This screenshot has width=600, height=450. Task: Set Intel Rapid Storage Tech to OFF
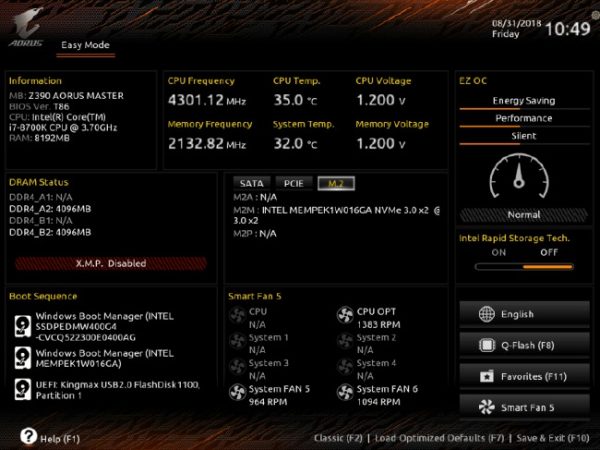[x=549, y=253]
